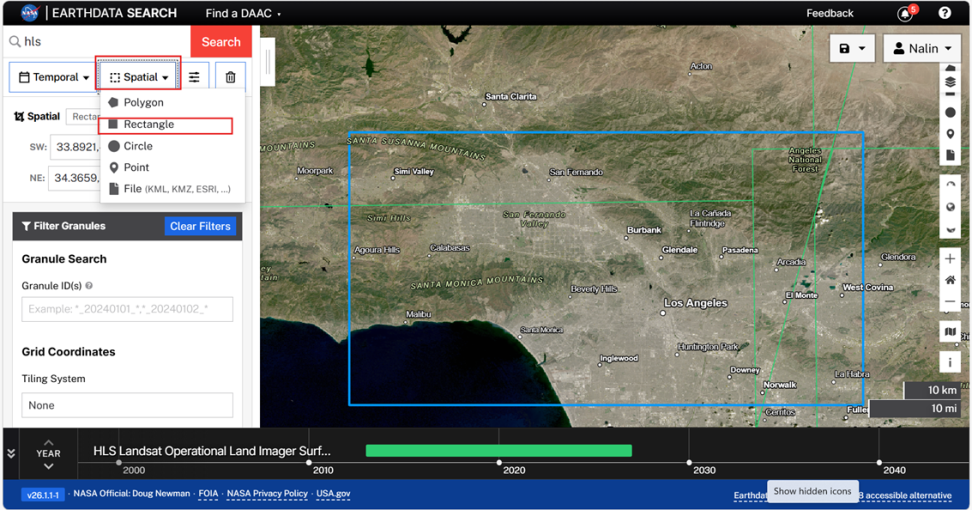The height and width of the screenshot is (510, 972).
Task: Click the green HLS timeline data bar
Action: pyautogui.click(x=499, y=451)
